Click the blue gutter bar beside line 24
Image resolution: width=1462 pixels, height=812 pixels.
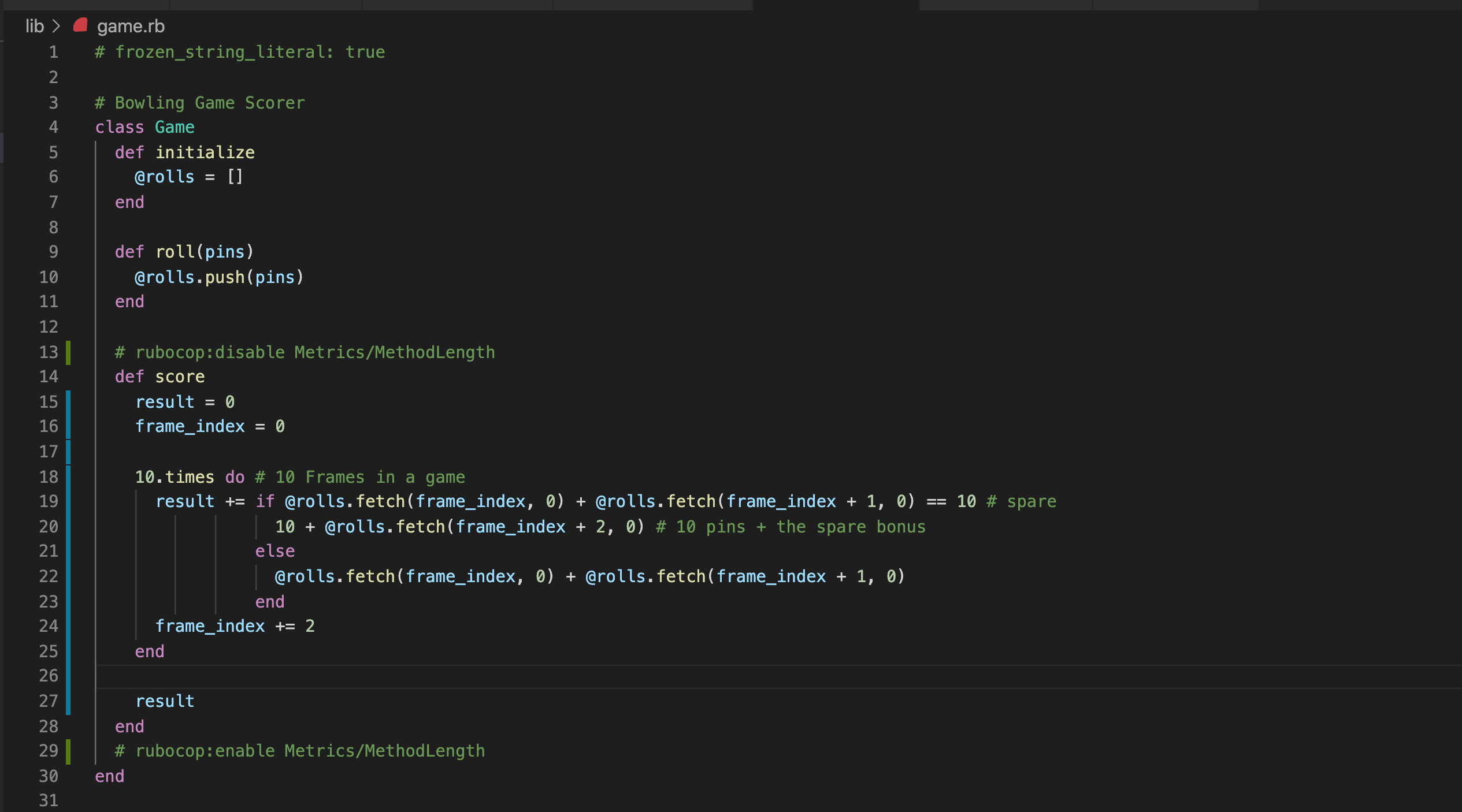pos(69,625)
